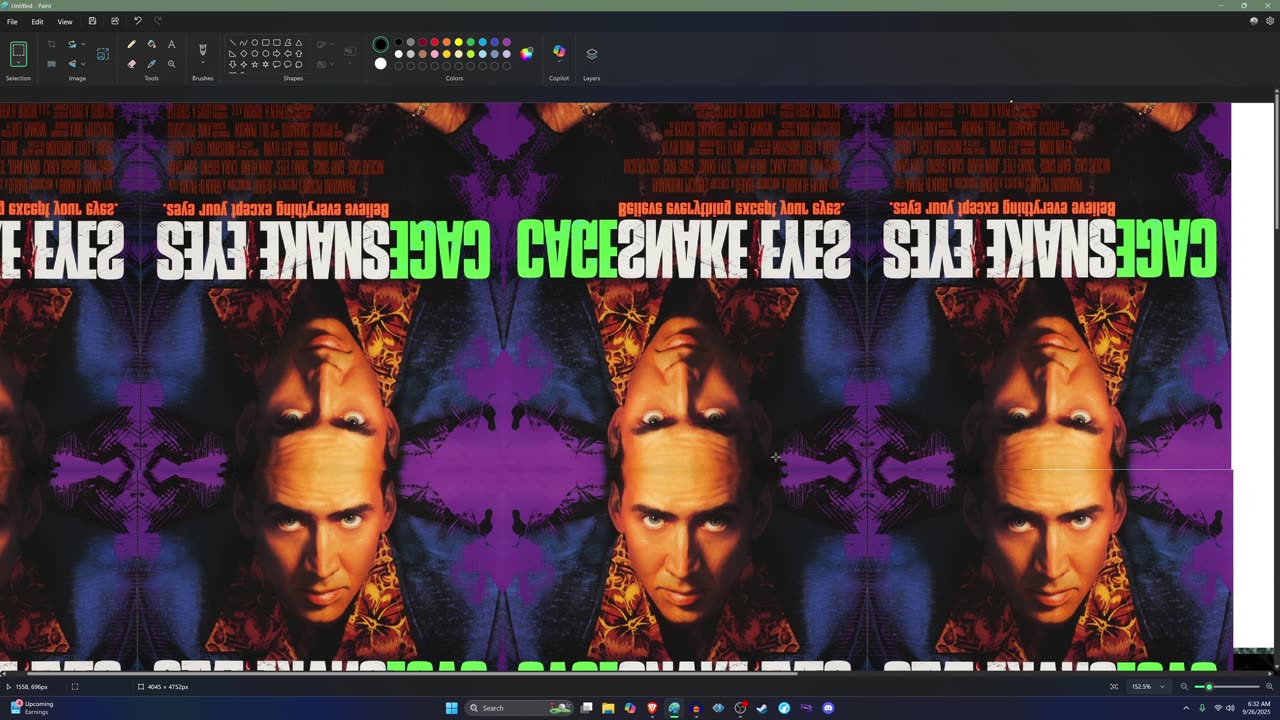Open Steam from the taskbar
The height and width of the screenshot is (720, 1280).
point(762,708)
